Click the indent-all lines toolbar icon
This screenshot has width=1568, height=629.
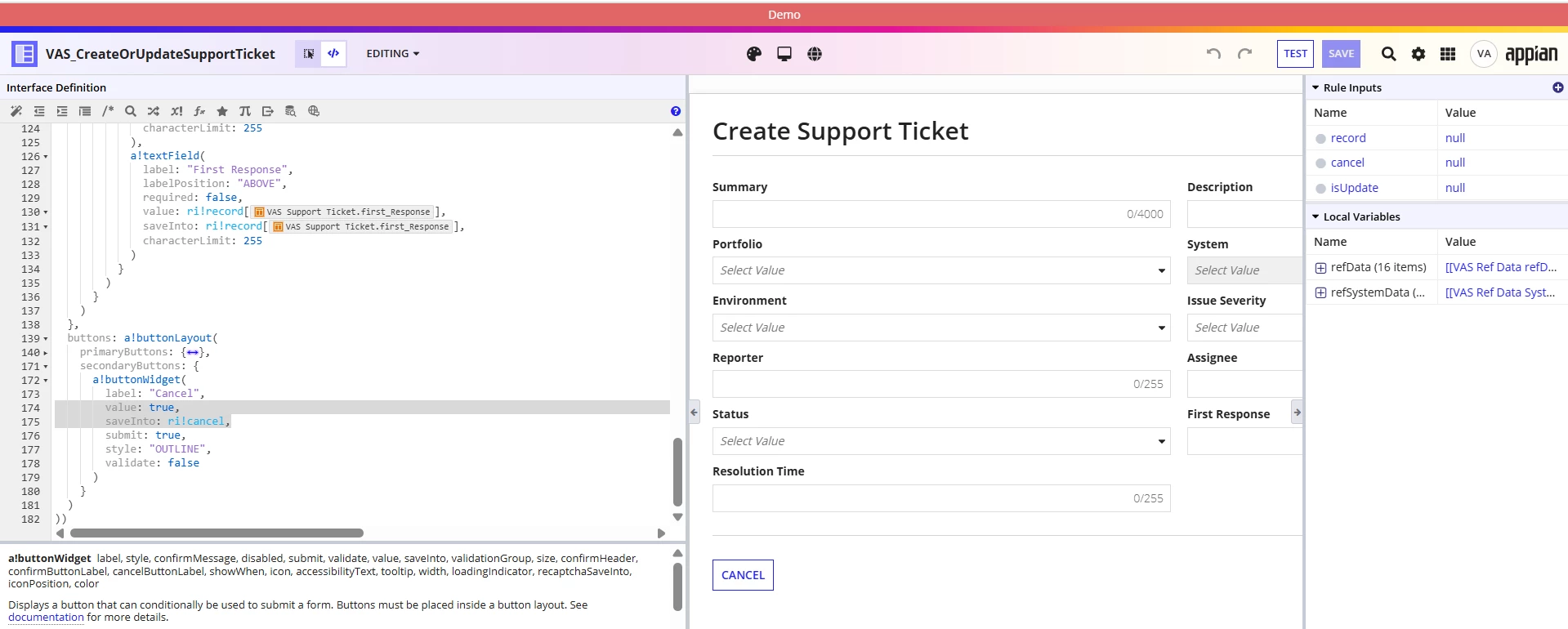pos(85,111)
